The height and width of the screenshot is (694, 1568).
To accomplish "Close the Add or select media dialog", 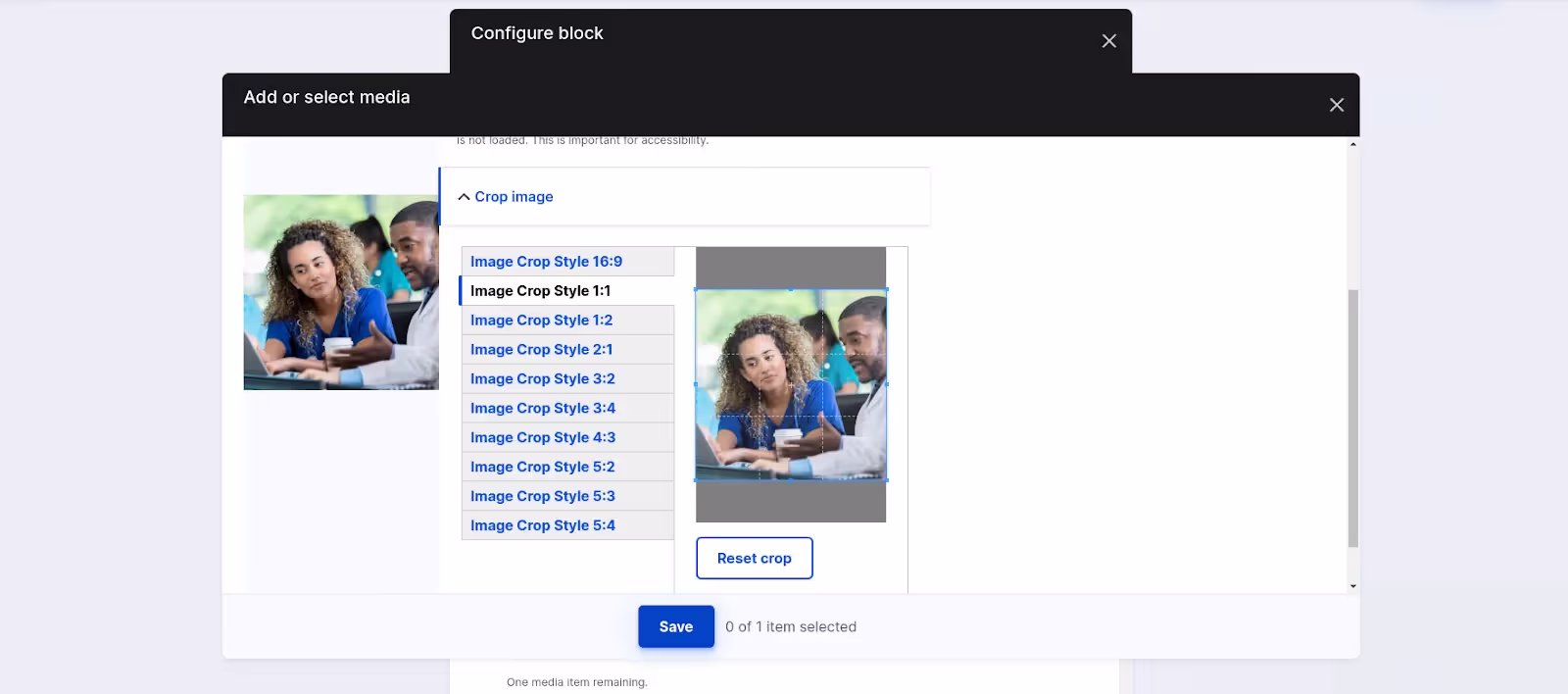I will coord(1336,105).
